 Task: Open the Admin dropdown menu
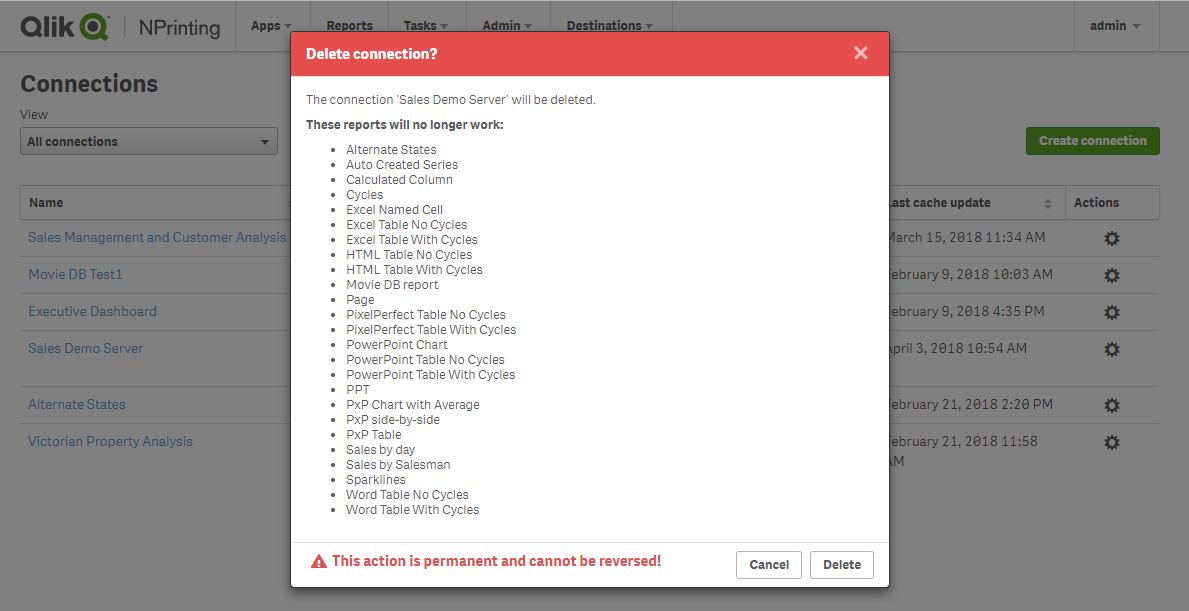click(507, 26)
